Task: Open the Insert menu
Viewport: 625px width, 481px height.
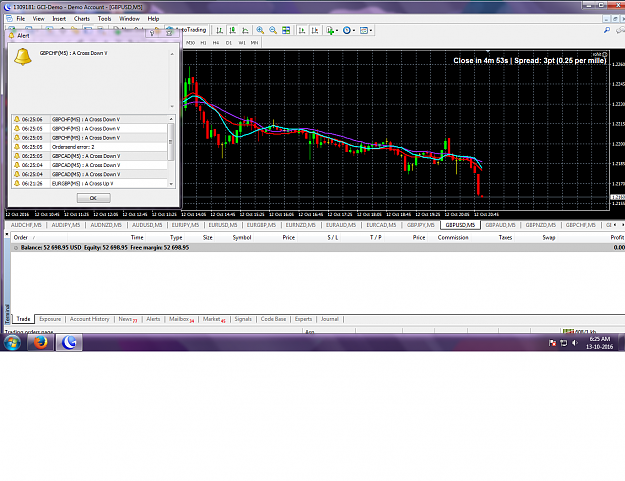Action: [x=59, y=19]
